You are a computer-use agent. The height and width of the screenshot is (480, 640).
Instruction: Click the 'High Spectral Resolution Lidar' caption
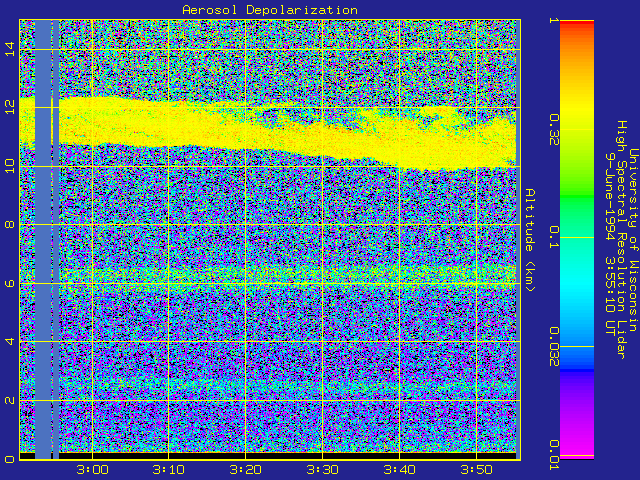click(x=621, y=240)
